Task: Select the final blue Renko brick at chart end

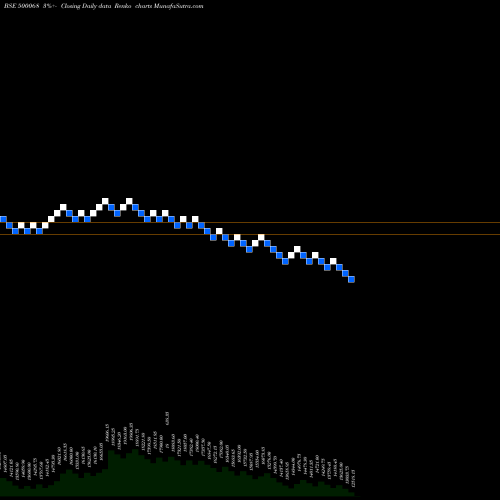Action: click(x=351, y=279)
